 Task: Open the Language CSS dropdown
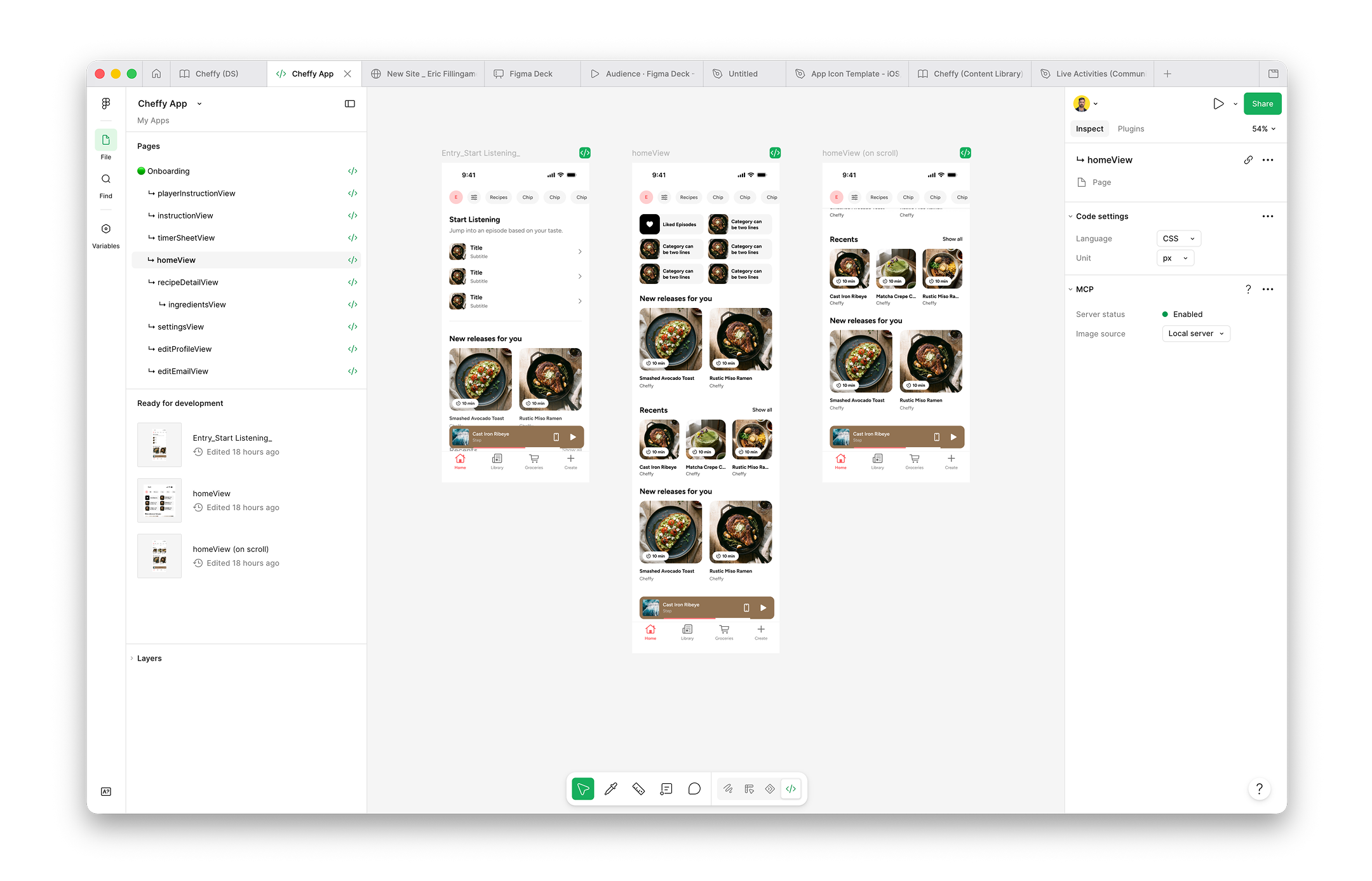[x=1179, y=239]
